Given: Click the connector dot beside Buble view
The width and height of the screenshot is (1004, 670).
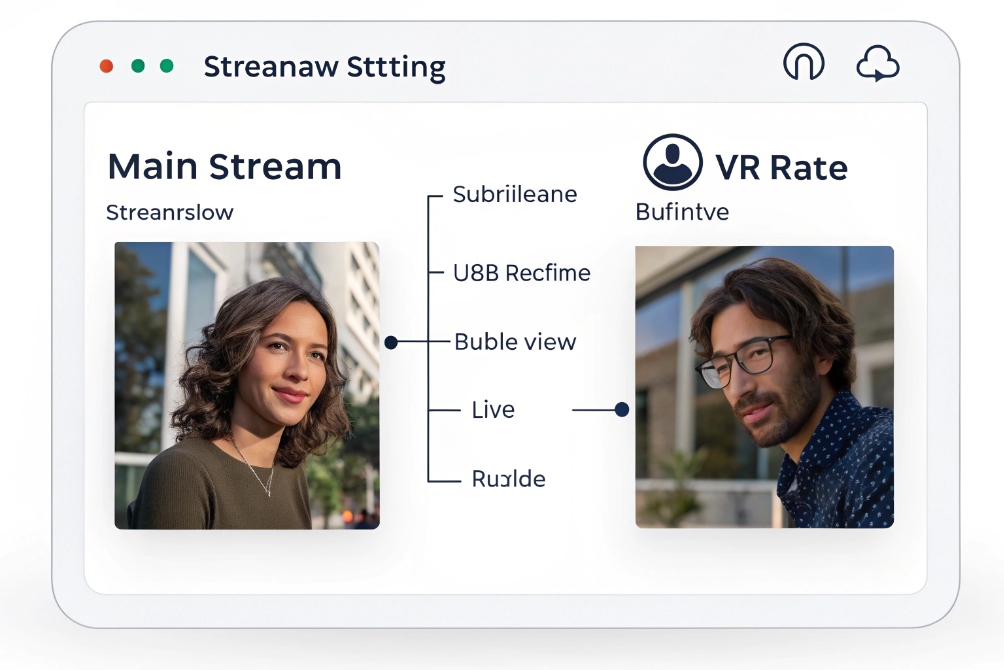Looking at the screenshot, I should (x=390, y=341).
